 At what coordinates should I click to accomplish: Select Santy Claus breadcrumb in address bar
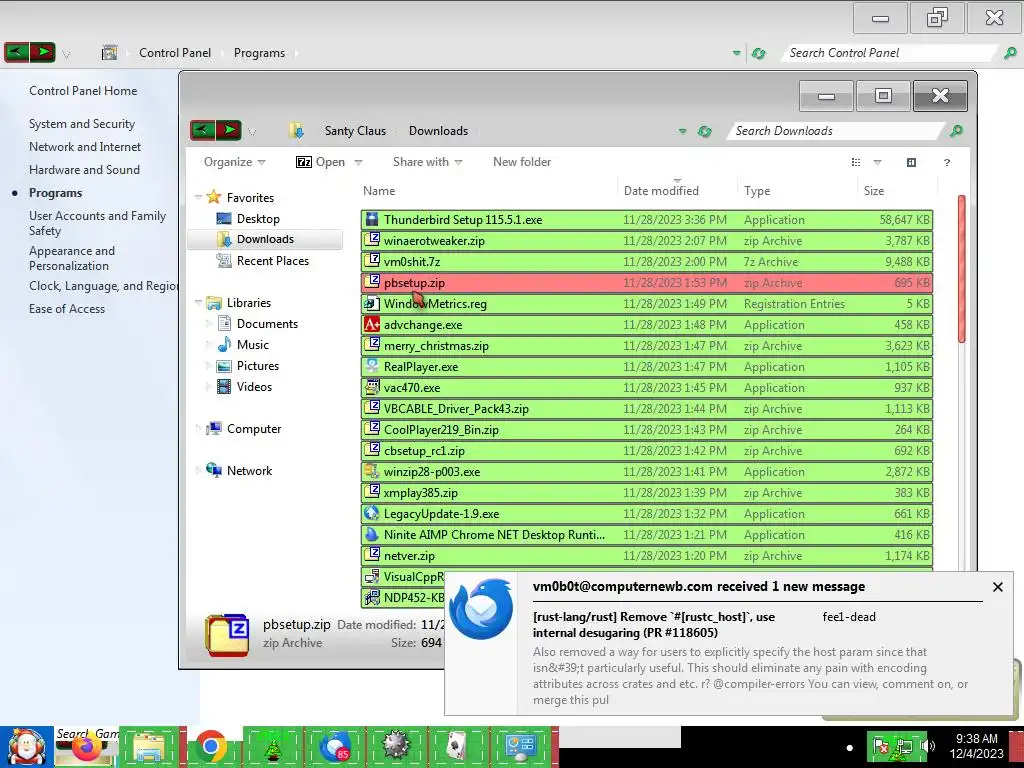pos(355,131)
